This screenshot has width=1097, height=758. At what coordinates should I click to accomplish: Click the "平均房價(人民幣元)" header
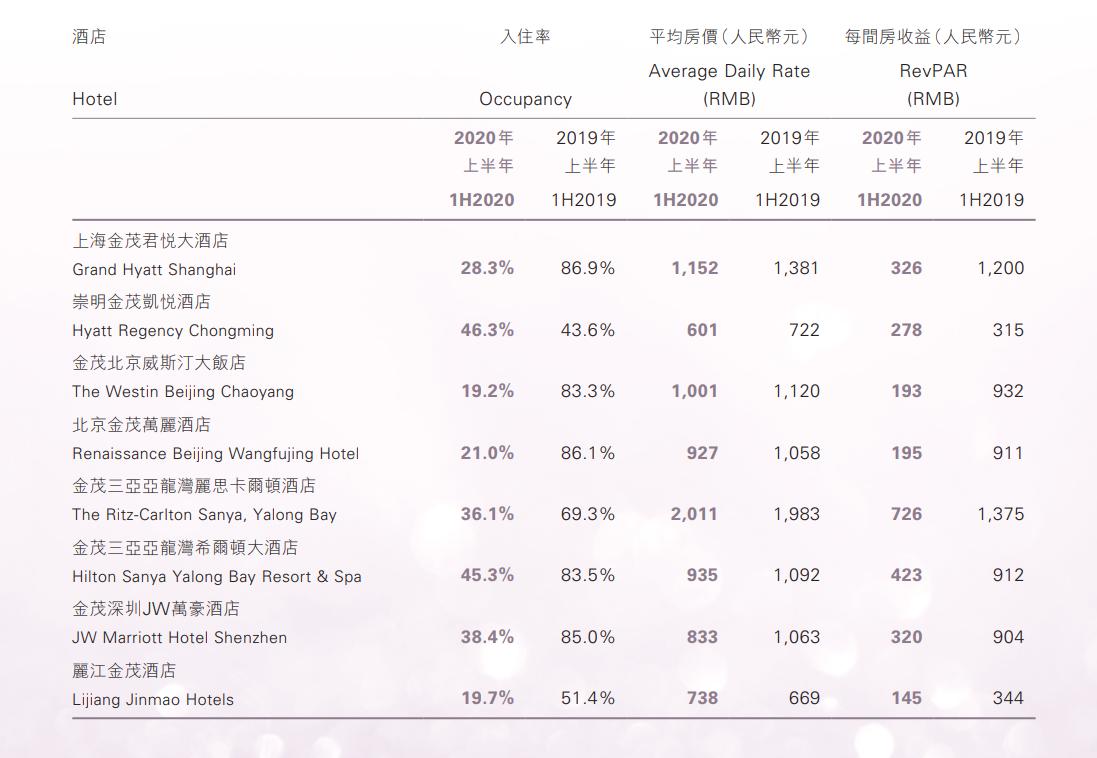click(729, 36)
